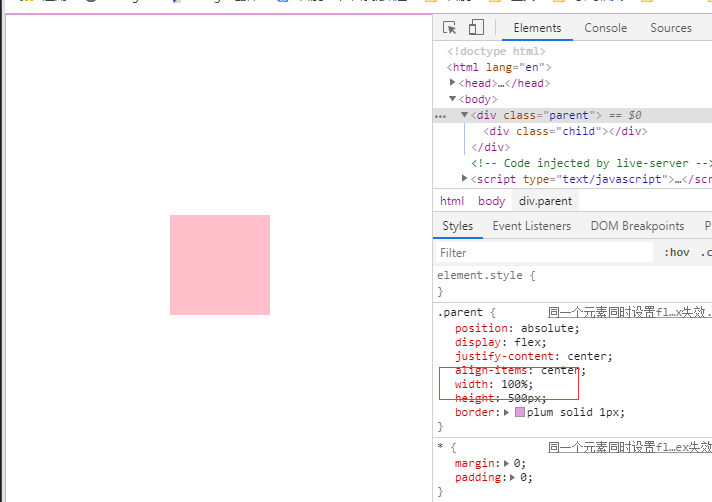Open the plum border color swatch

[519, 412]
